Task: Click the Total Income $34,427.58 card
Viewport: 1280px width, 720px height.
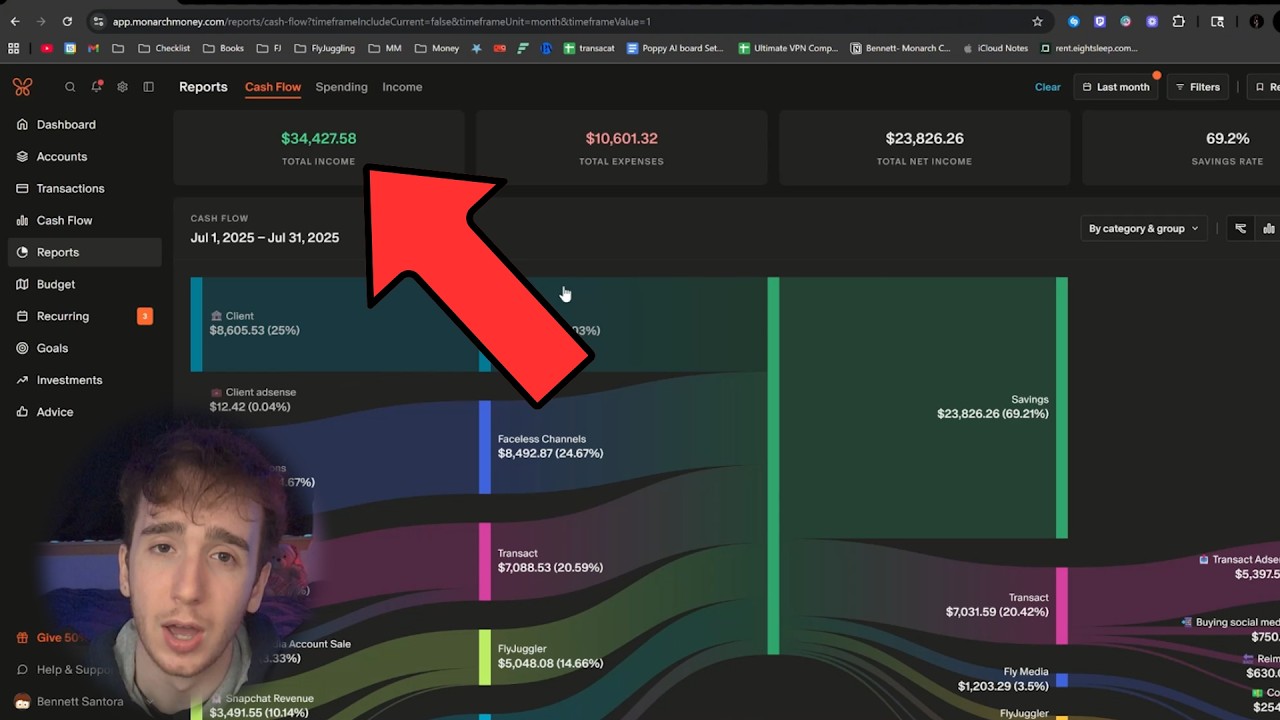Action: pos(319,148)
